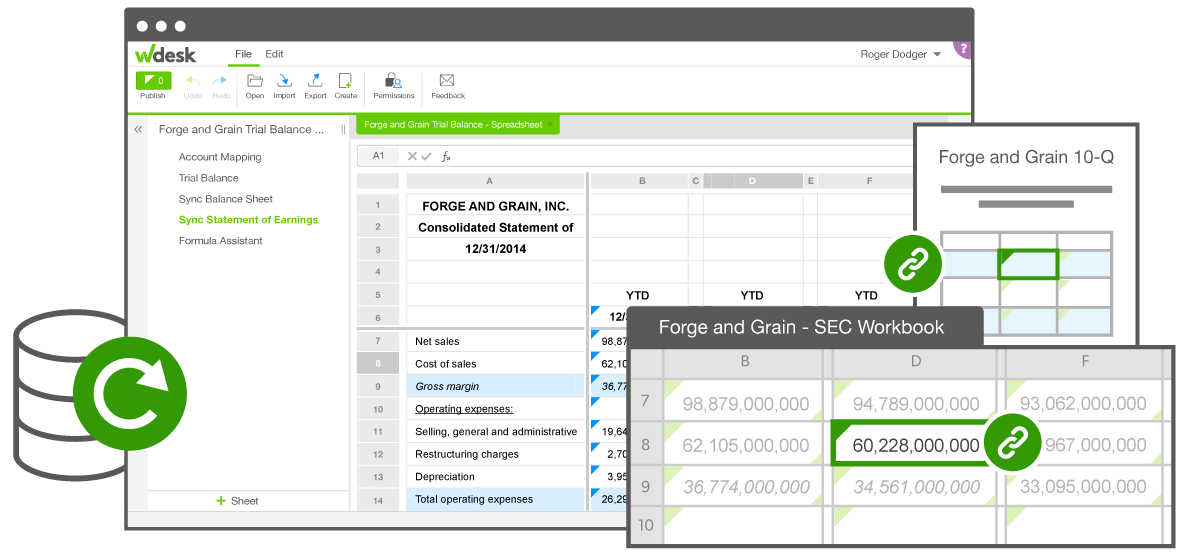Click 60,228,000,000 cell in SEC Workbook
1200x560 pixels.
(x=915, y=445)
